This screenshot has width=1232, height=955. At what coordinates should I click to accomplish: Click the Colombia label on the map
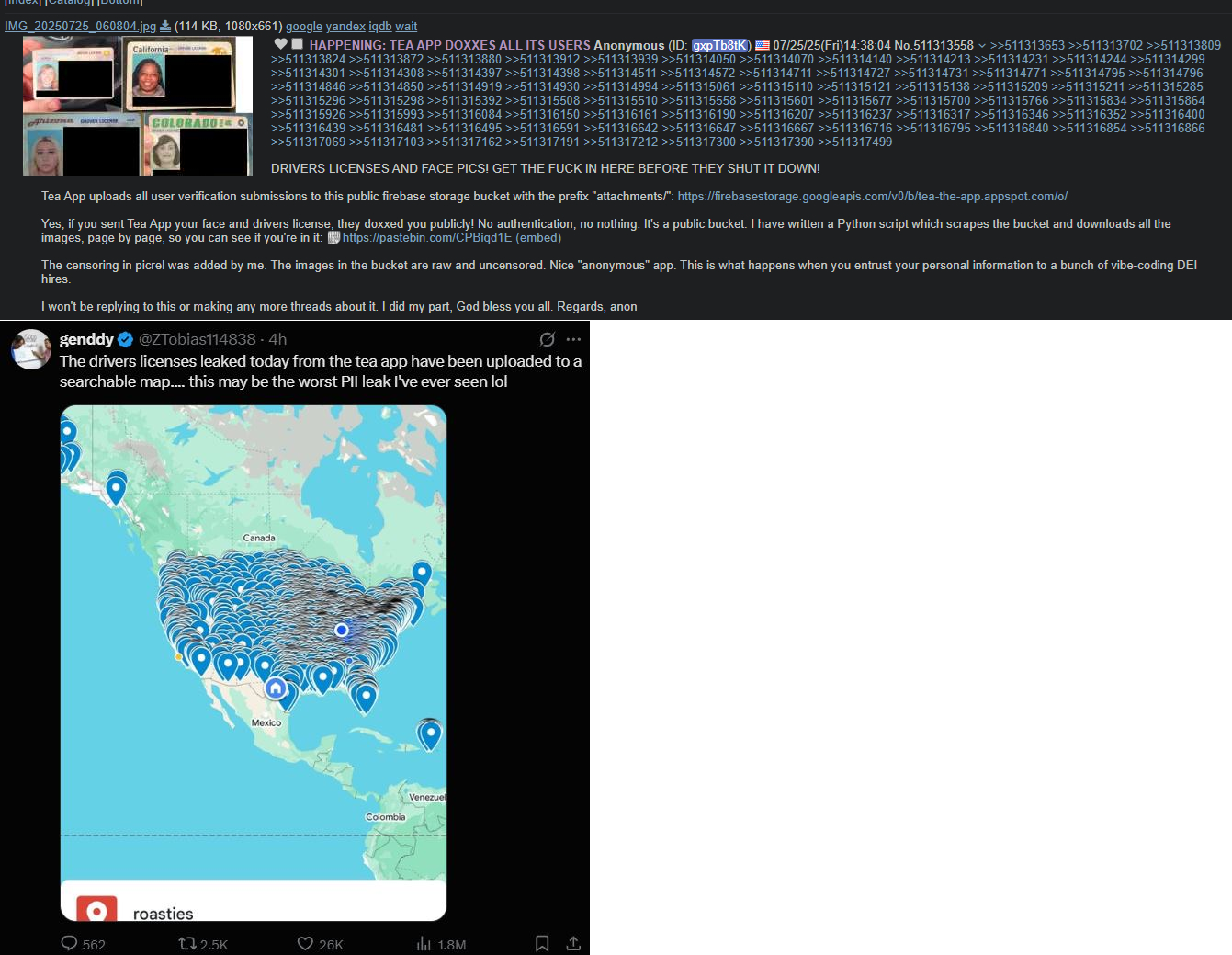tap(386, 816)
